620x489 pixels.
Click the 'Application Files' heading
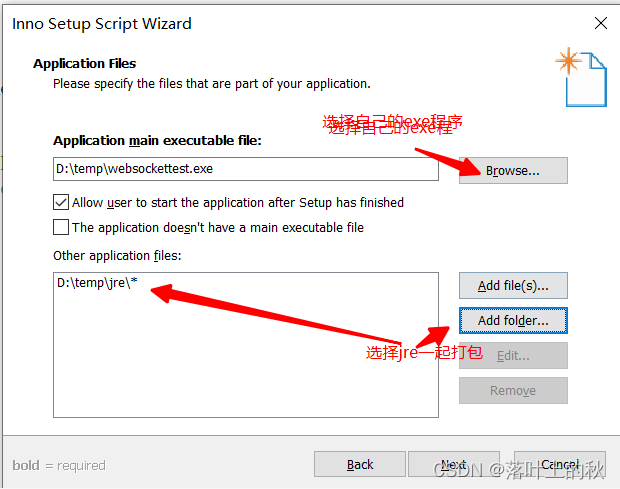(85, 64)
